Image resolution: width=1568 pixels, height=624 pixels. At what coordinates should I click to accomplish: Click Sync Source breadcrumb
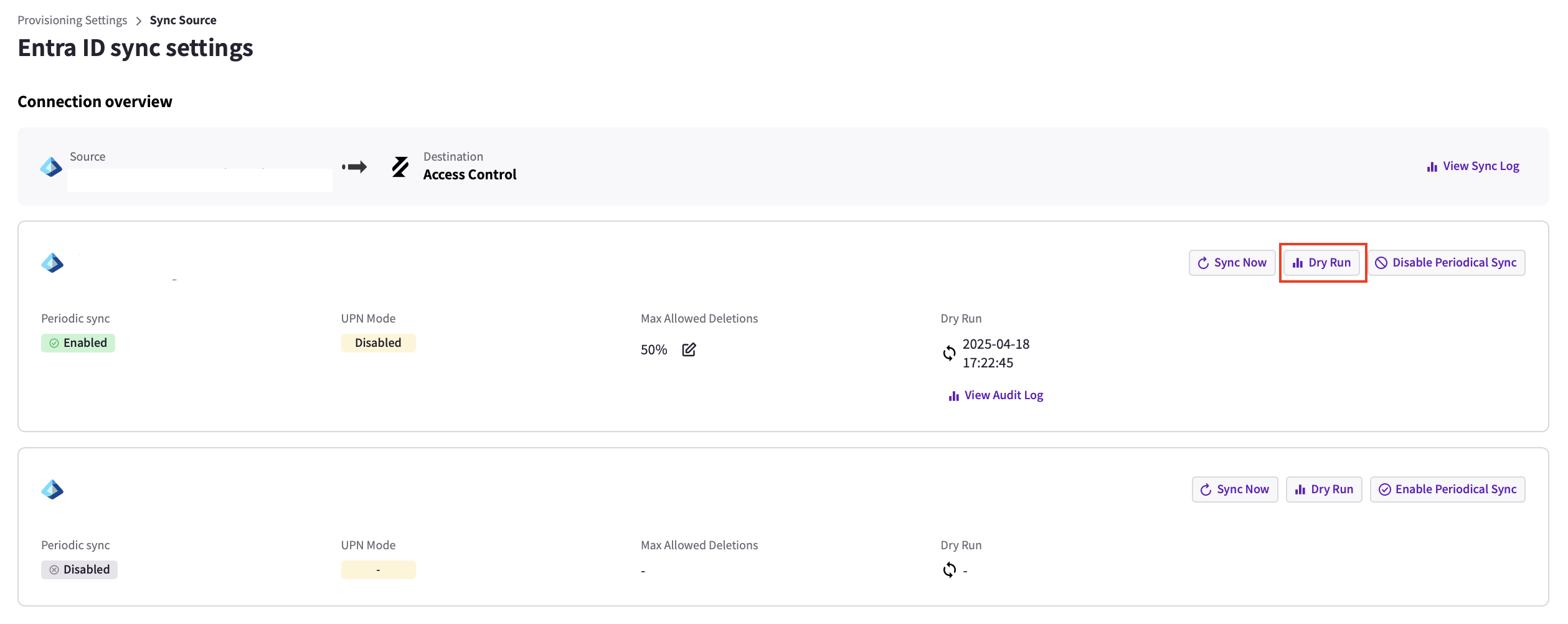[183, 20]
